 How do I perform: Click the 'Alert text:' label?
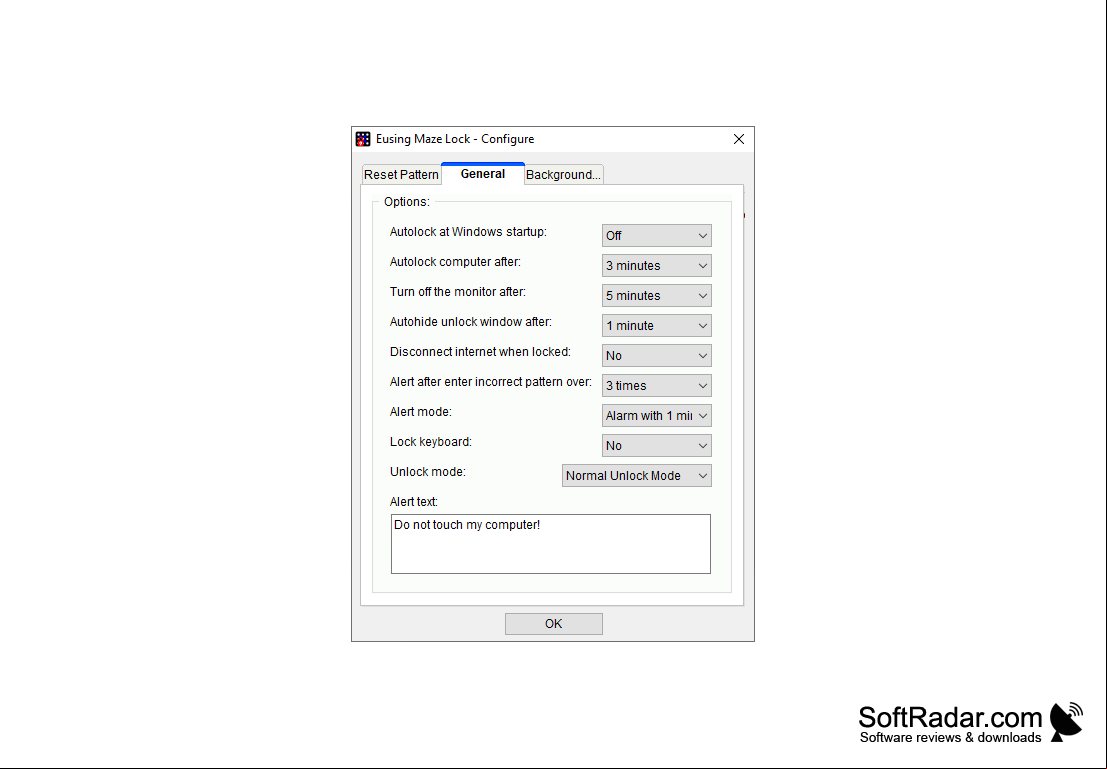point(414,502)
